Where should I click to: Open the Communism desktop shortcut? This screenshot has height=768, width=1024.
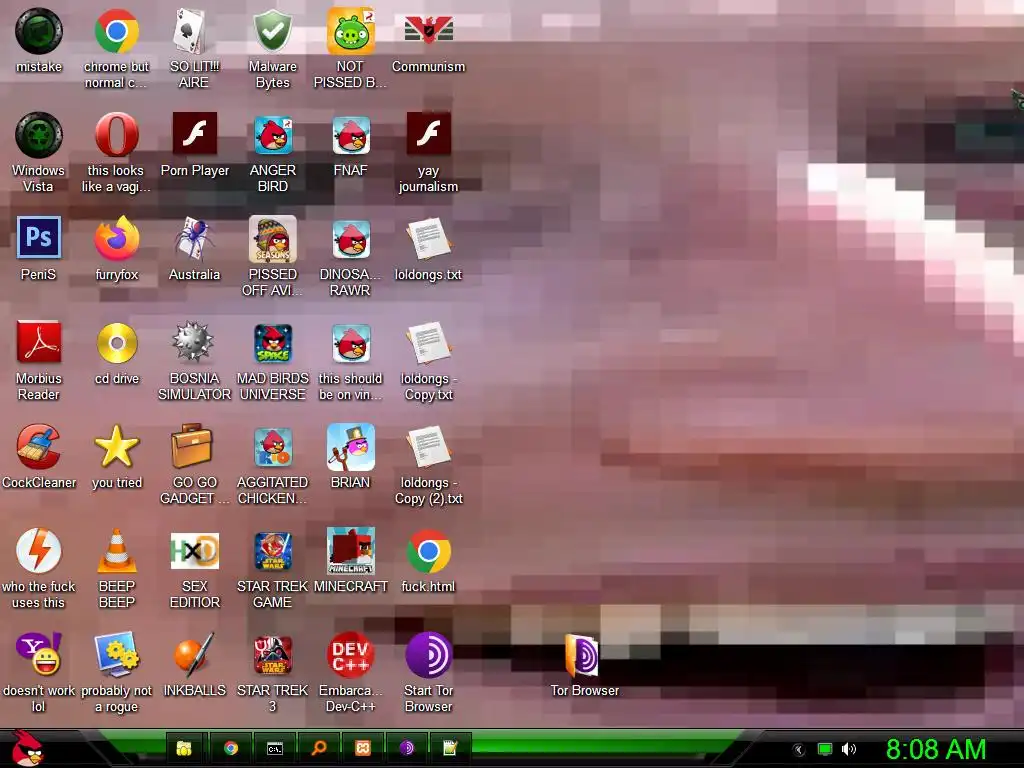tap(428, 31)
